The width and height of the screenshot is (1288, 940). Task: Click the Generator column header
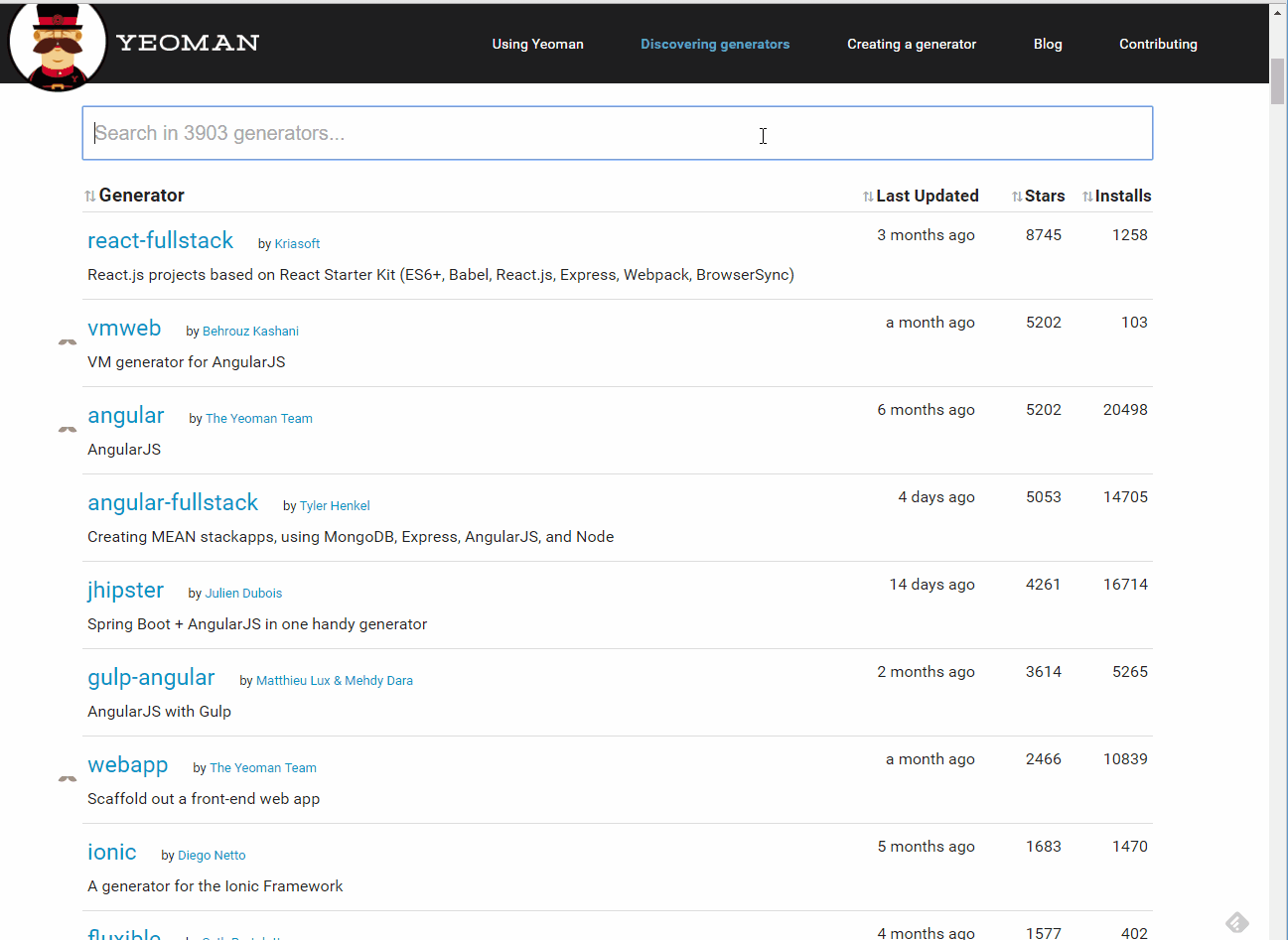click(x=142, y=196)
